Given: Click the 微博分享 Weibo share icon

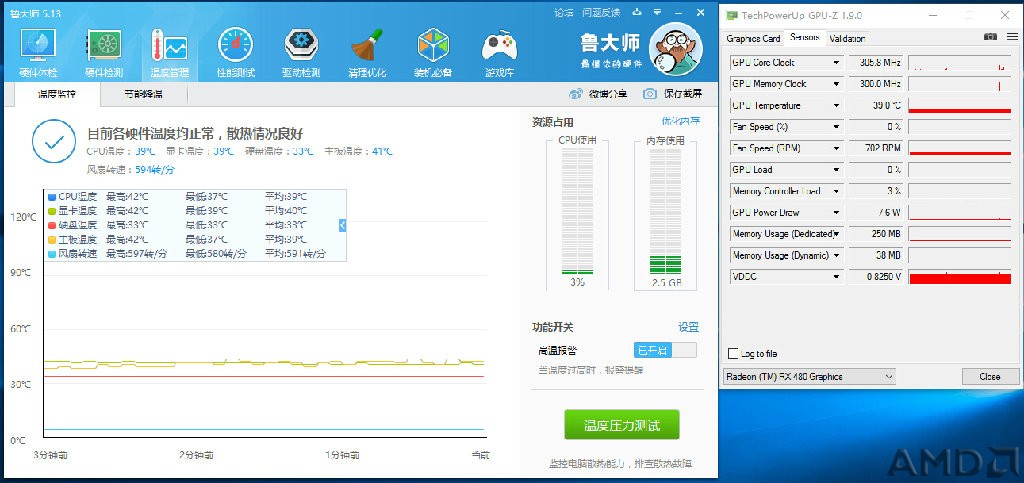Looking at the screenshot, I should (x=575, y=94).
